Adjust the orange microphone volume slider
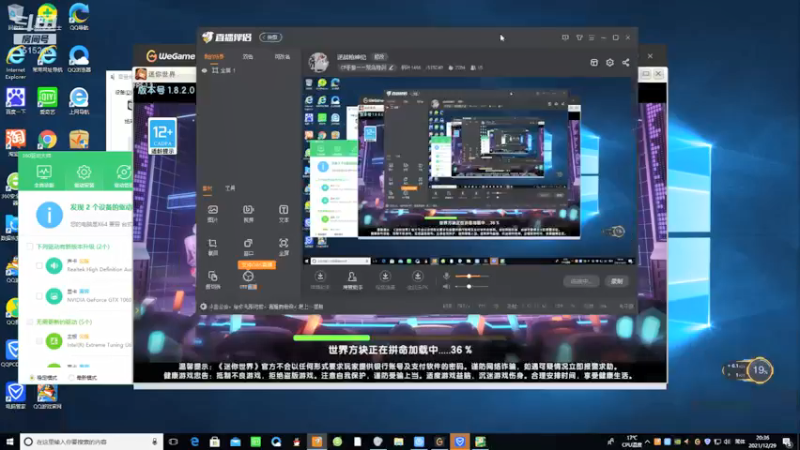800x450 pixels. click(x=471, y=276)
